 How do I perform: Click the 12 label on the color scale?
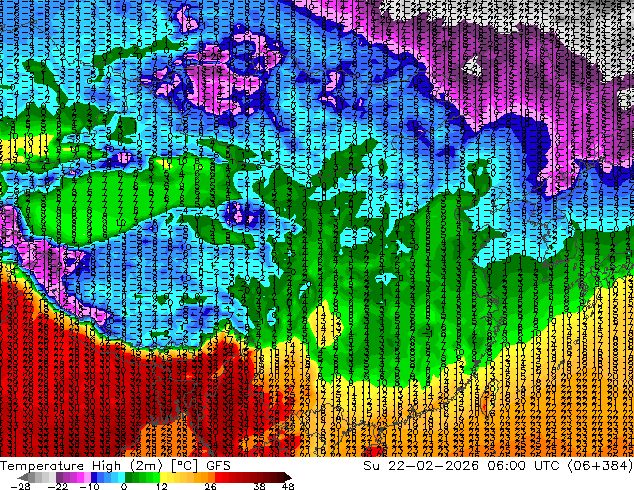pos(162,486)
